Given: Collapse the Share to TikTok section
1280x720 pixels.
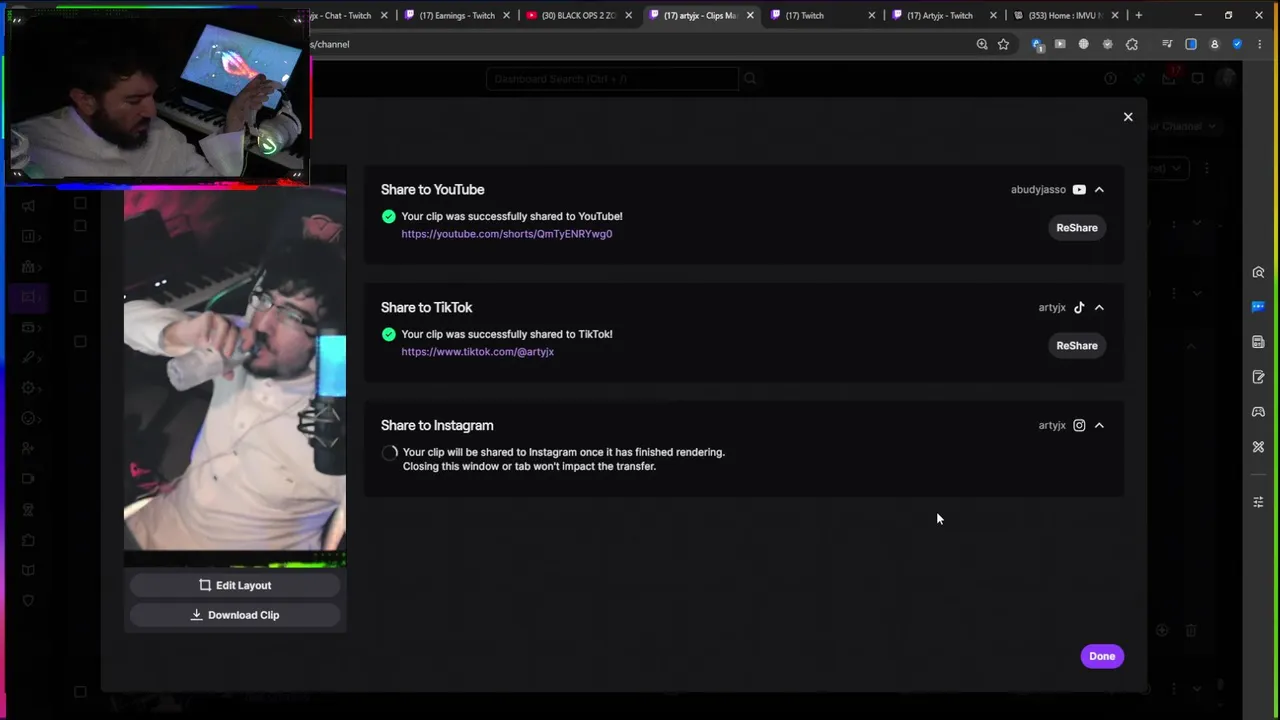Looking at the screenshot, I should click(1099, 308).
